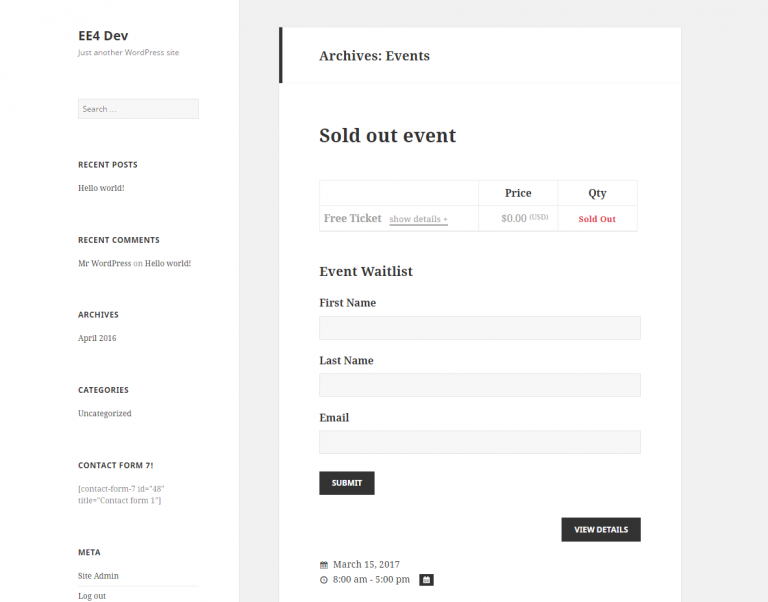Click the Log out link
Image resolution: width=768 pixels, height=602 pixels.
pos(92,596)
